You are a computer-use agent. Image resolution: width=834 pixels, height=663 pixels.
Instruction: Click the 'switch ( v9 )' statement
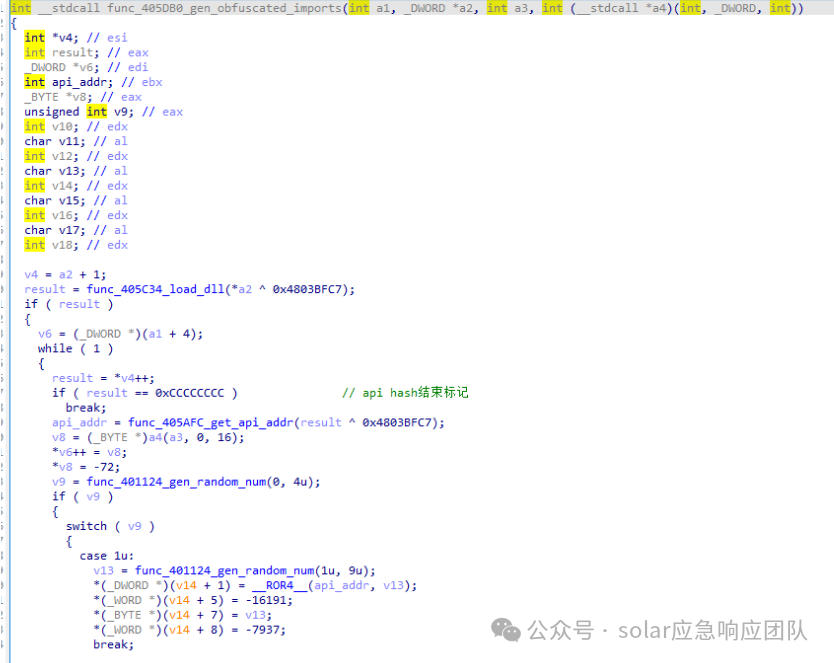pyautogui.click(x=110, y=526)
